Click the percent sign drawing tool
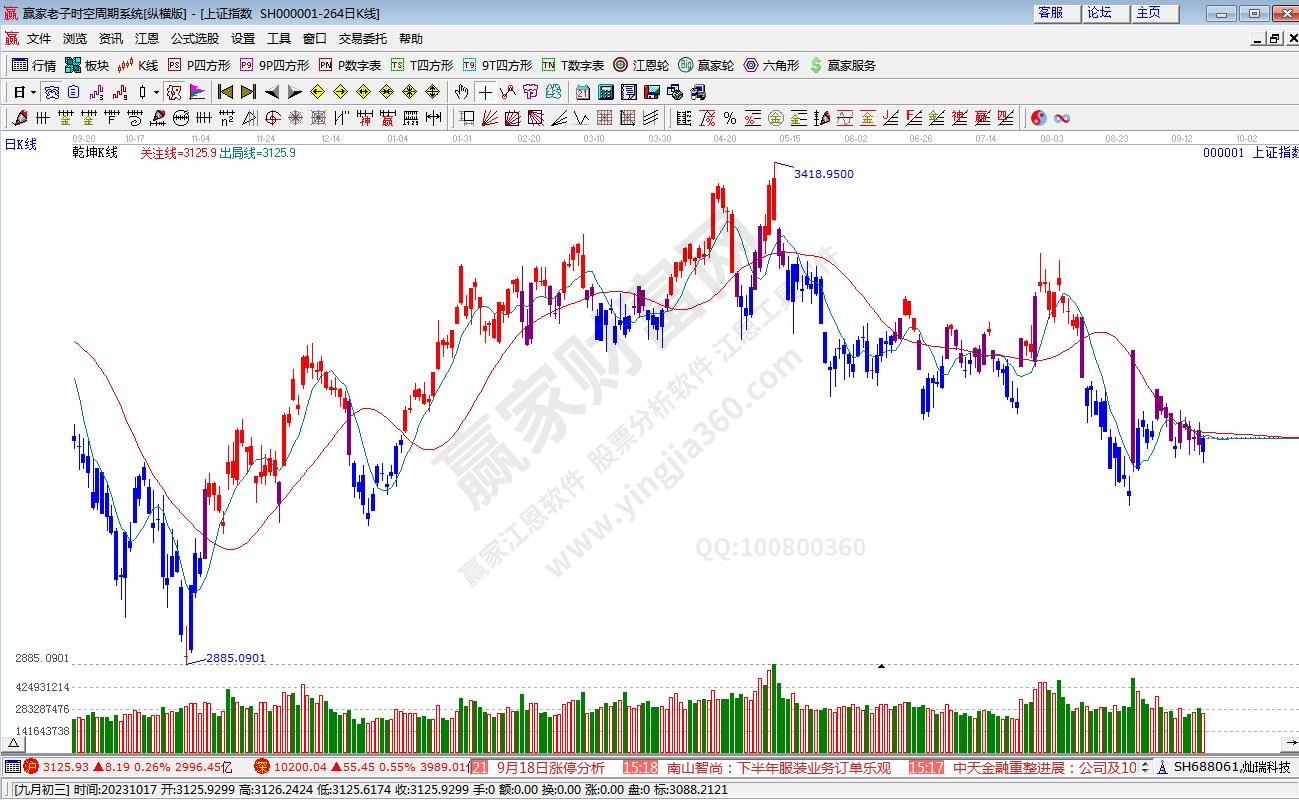 tap(730, 118)
